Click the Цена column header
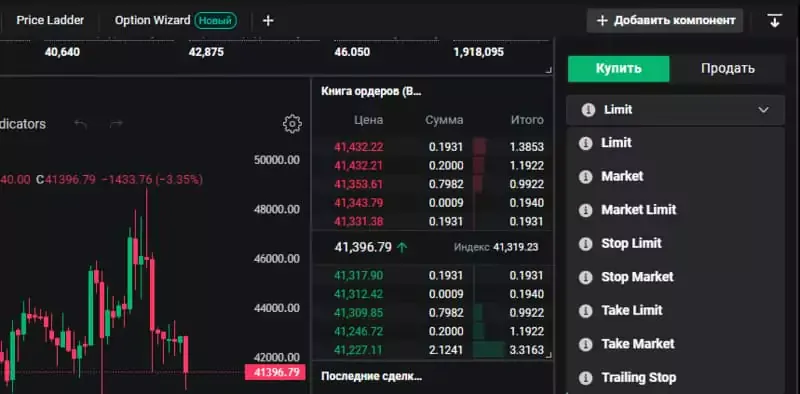Viewport: 800px width, 394px height. pos(368,120)
